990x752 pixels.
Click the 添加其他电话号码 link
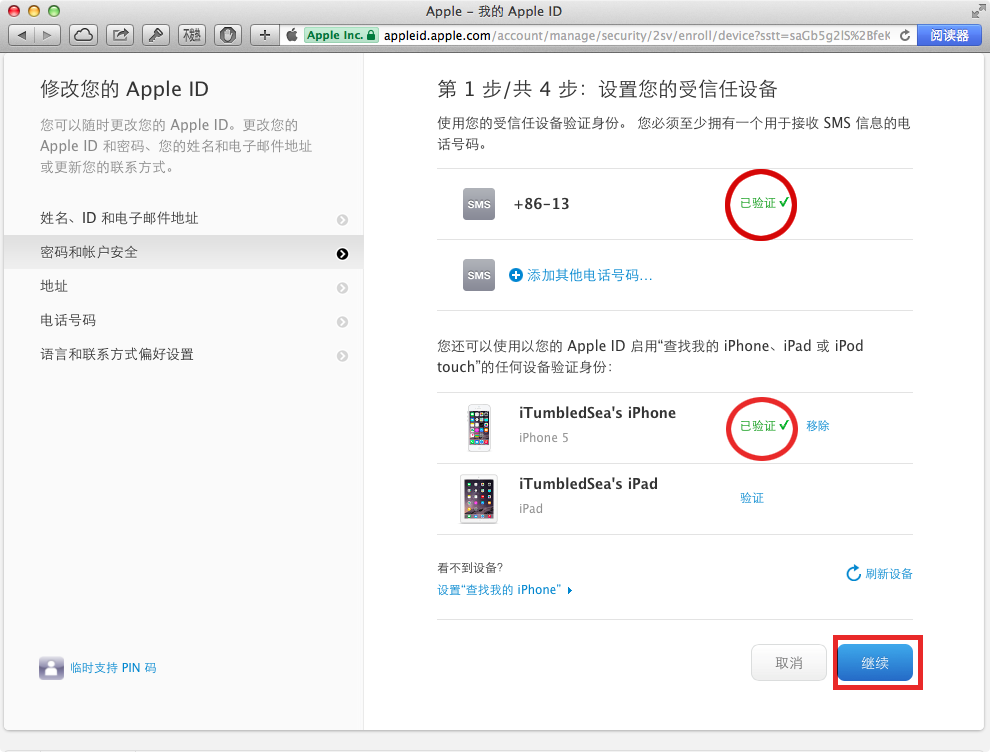pyautogui.click(x=590, y=275)
